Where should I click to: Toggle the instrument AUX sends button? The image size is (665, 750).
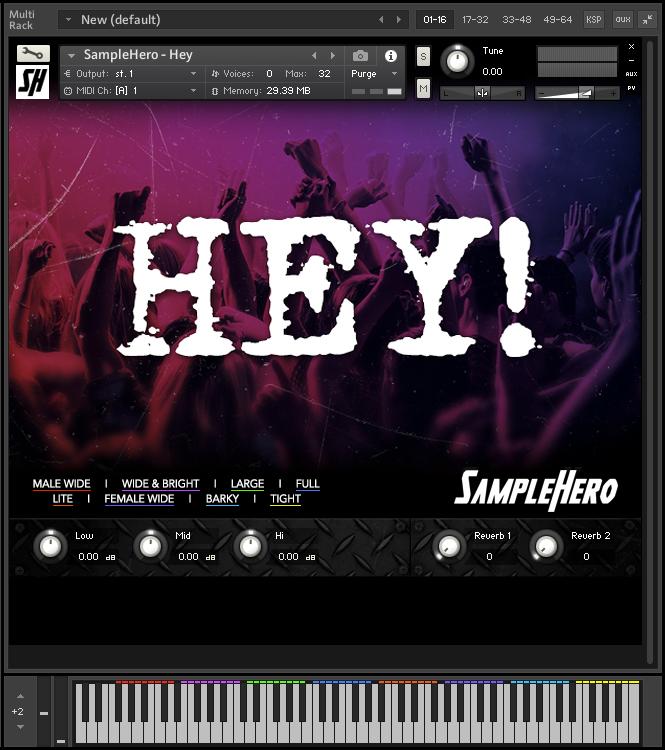tap(632, 74)
